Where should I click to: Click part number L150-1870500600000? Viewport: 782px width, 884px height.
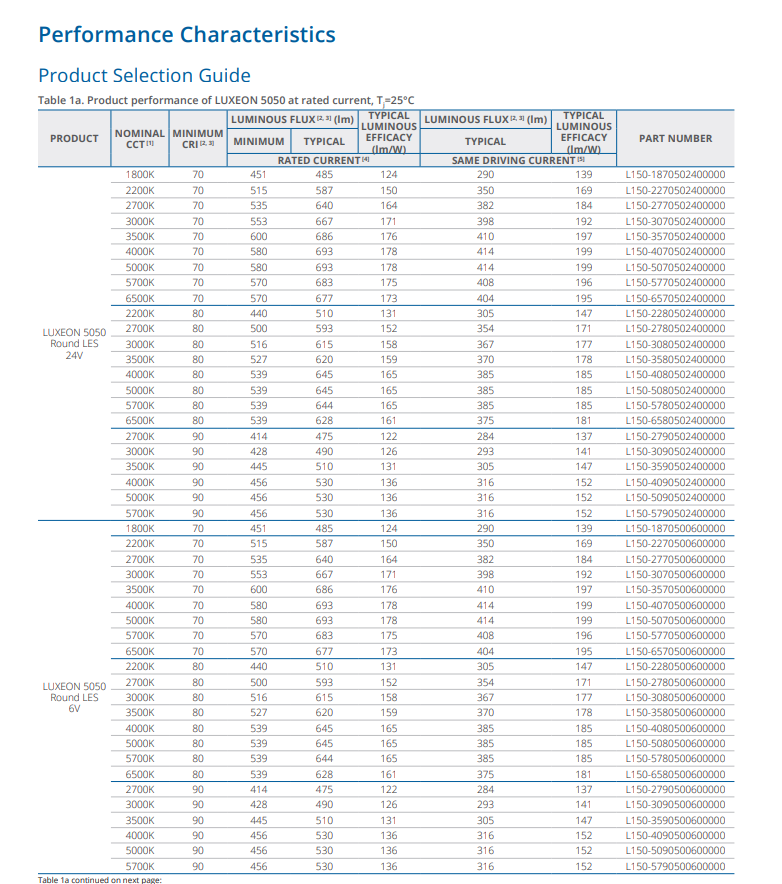coord(675,528)
